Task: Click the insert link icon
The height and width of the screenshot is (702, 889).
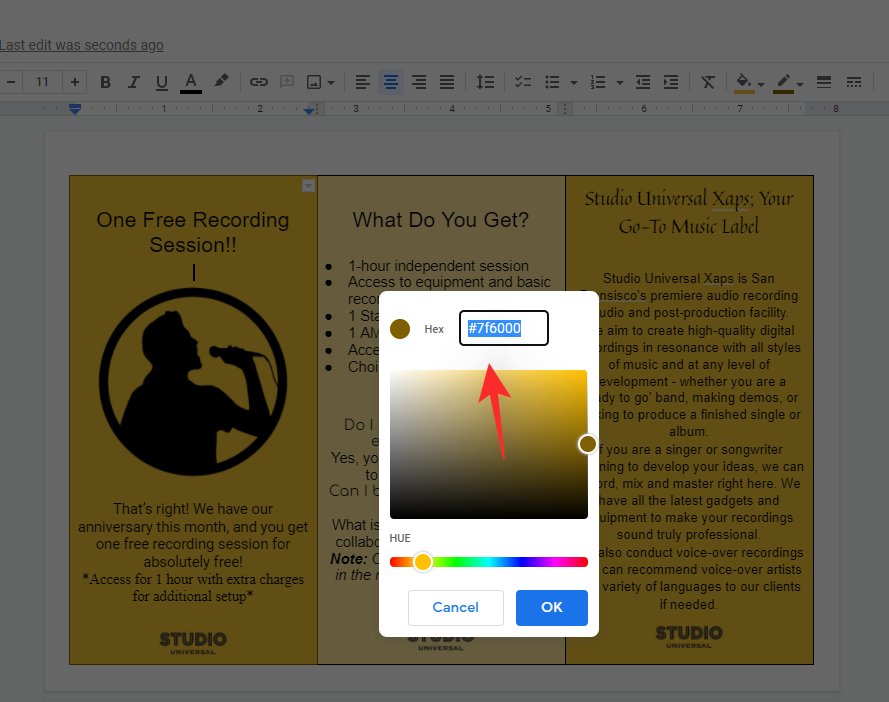Action: pyautogui.click(x=259, y=81)
